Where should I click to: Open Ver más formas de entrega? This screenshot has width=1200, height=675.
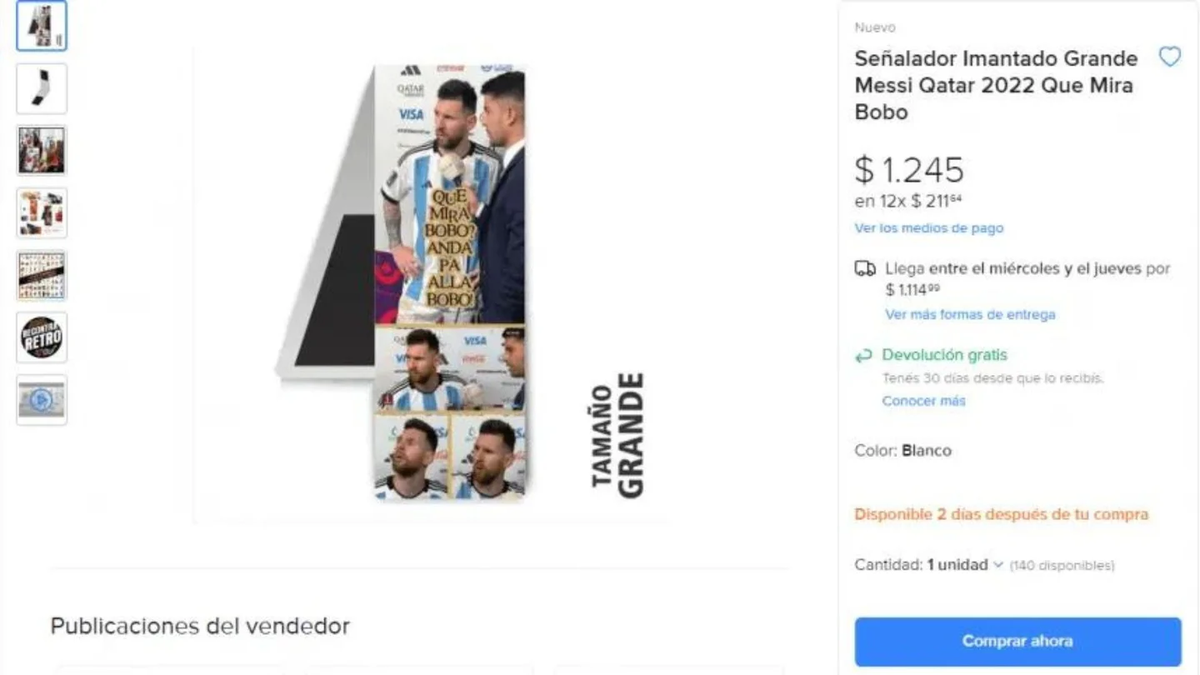970,314
